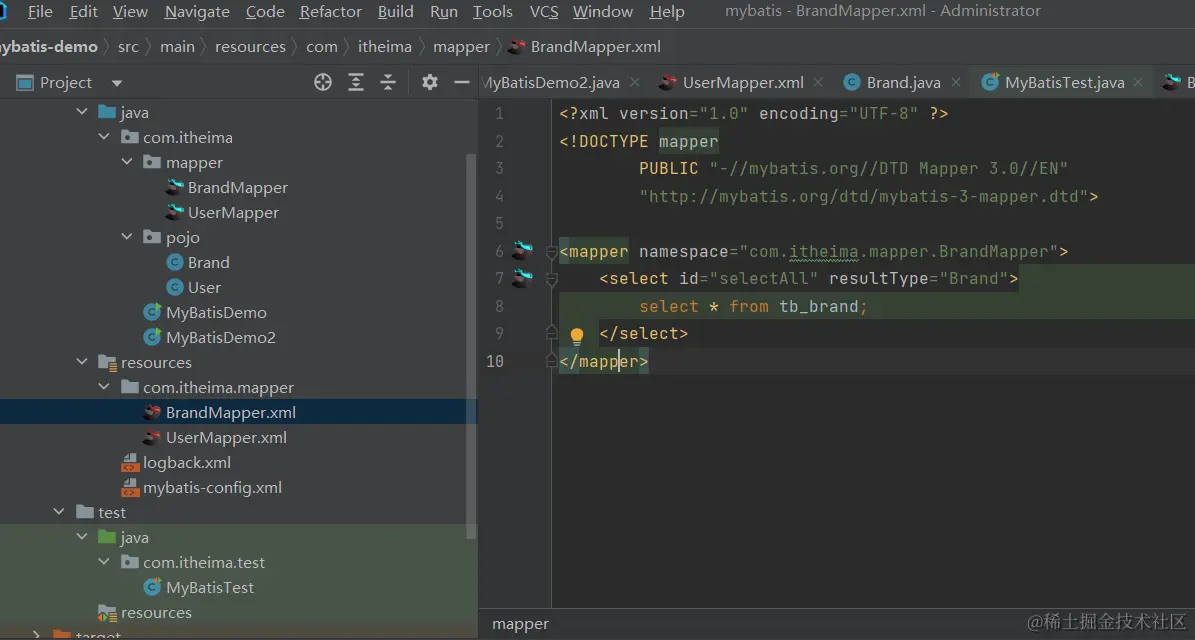Screen dimensions: 1195x640
Task: Switch to the Brand.java tab
Action: point(892,82)
